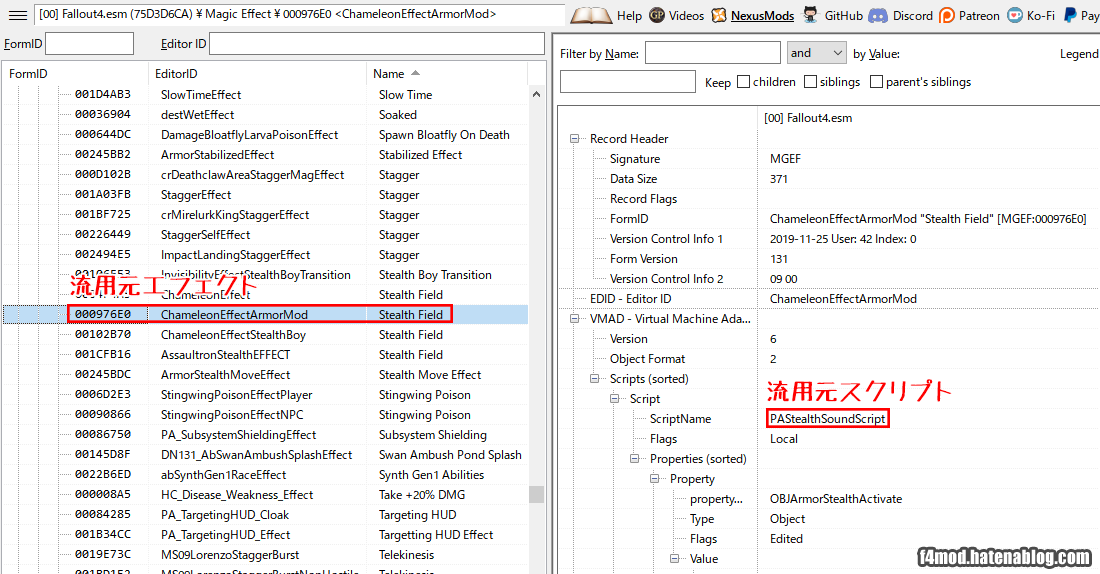Select the StingwingPoisonEffectPlayer record row
Screen dimensions: 1100x574
tap(265, 394)
